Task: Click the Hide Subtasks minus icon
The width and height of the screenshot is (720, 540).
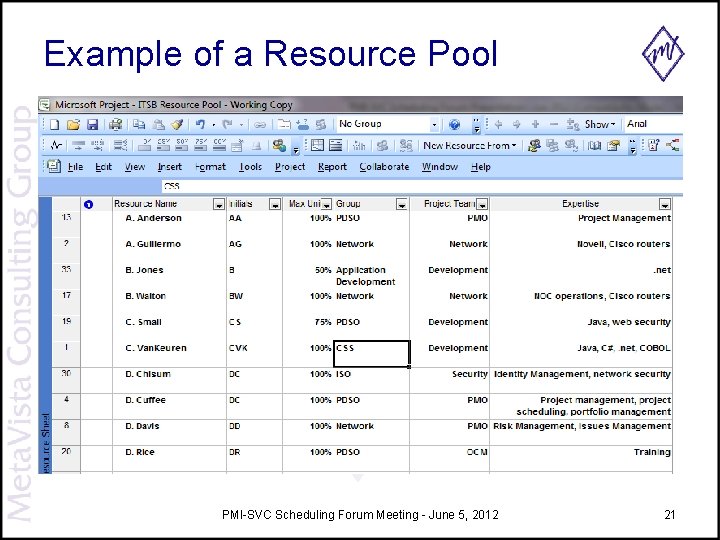Action: click(x=554, y=124)
